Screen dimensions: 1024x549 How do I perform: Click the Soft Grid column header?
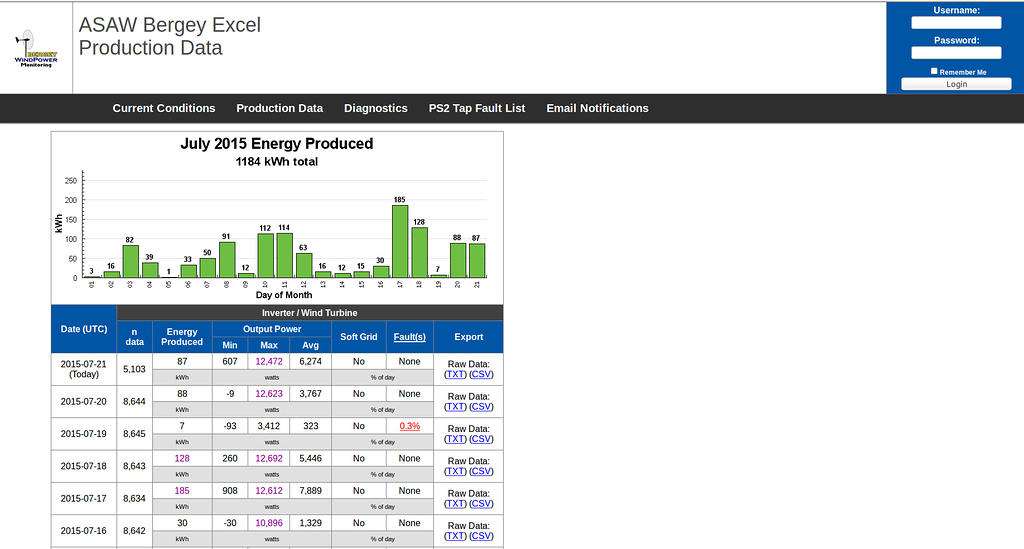click(x=359, y=337)
